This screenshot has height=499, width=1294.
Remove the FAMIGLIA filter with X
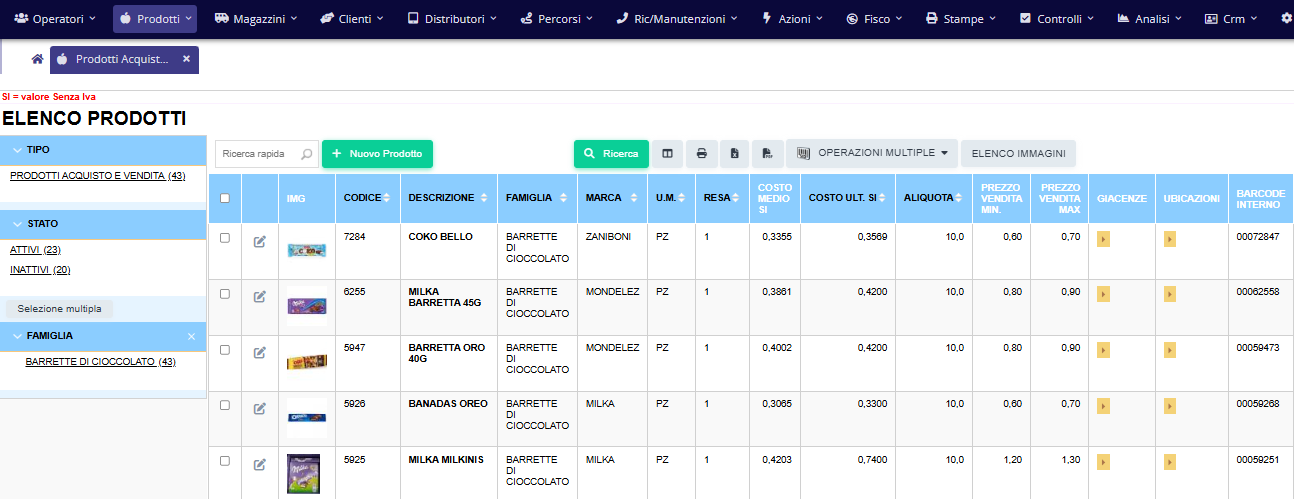pos(192,337)
